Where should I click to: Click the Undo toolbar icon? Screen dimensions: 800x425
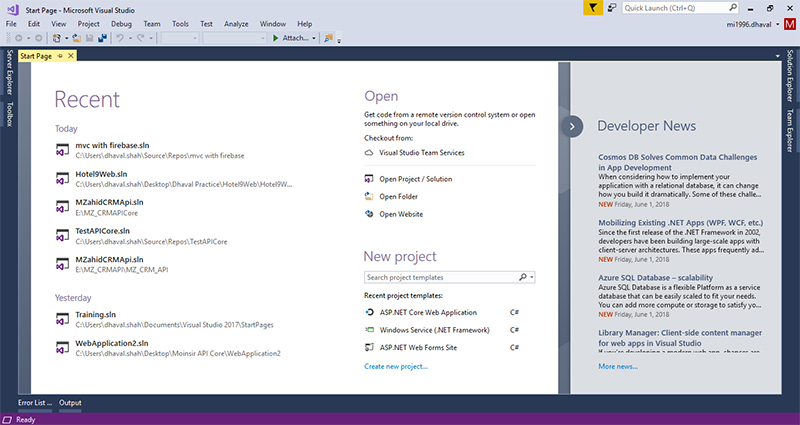click(x=121, y=38)
